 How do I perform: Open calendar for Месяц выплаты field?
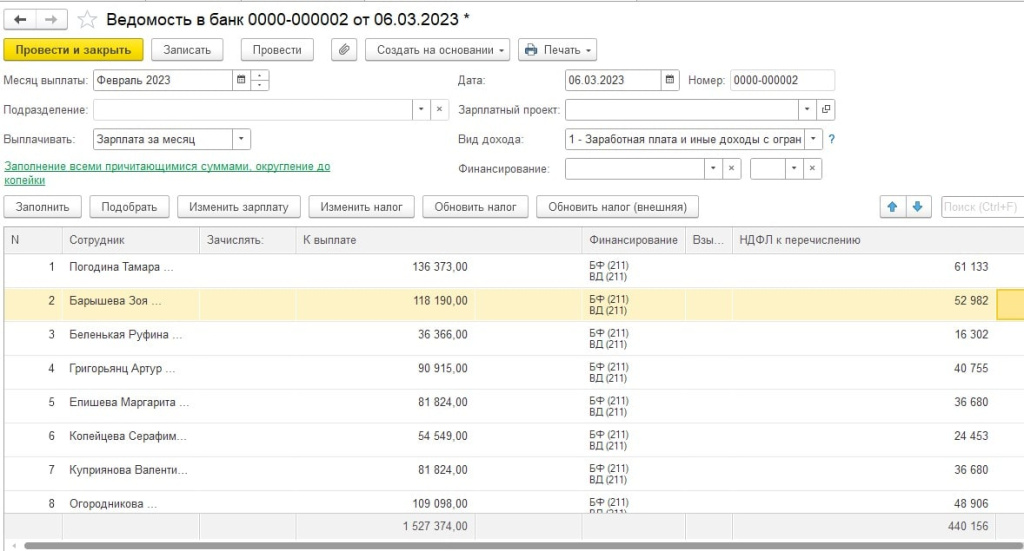[241, 80]
